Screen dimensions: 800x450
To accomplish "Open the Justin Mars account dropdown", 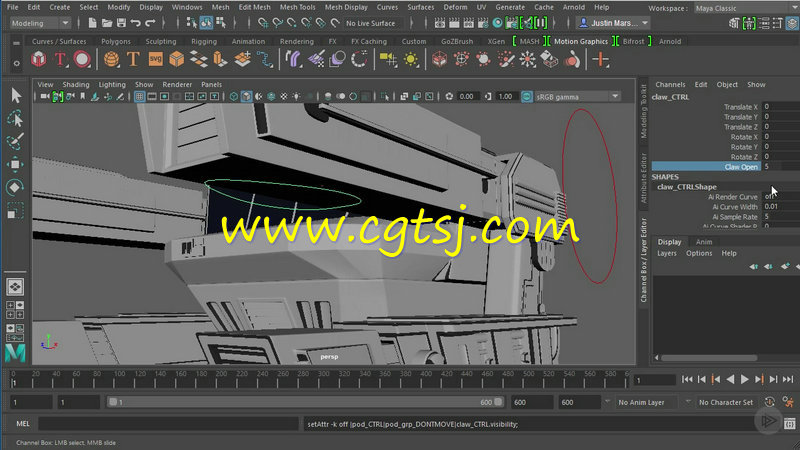I will 613,23.
